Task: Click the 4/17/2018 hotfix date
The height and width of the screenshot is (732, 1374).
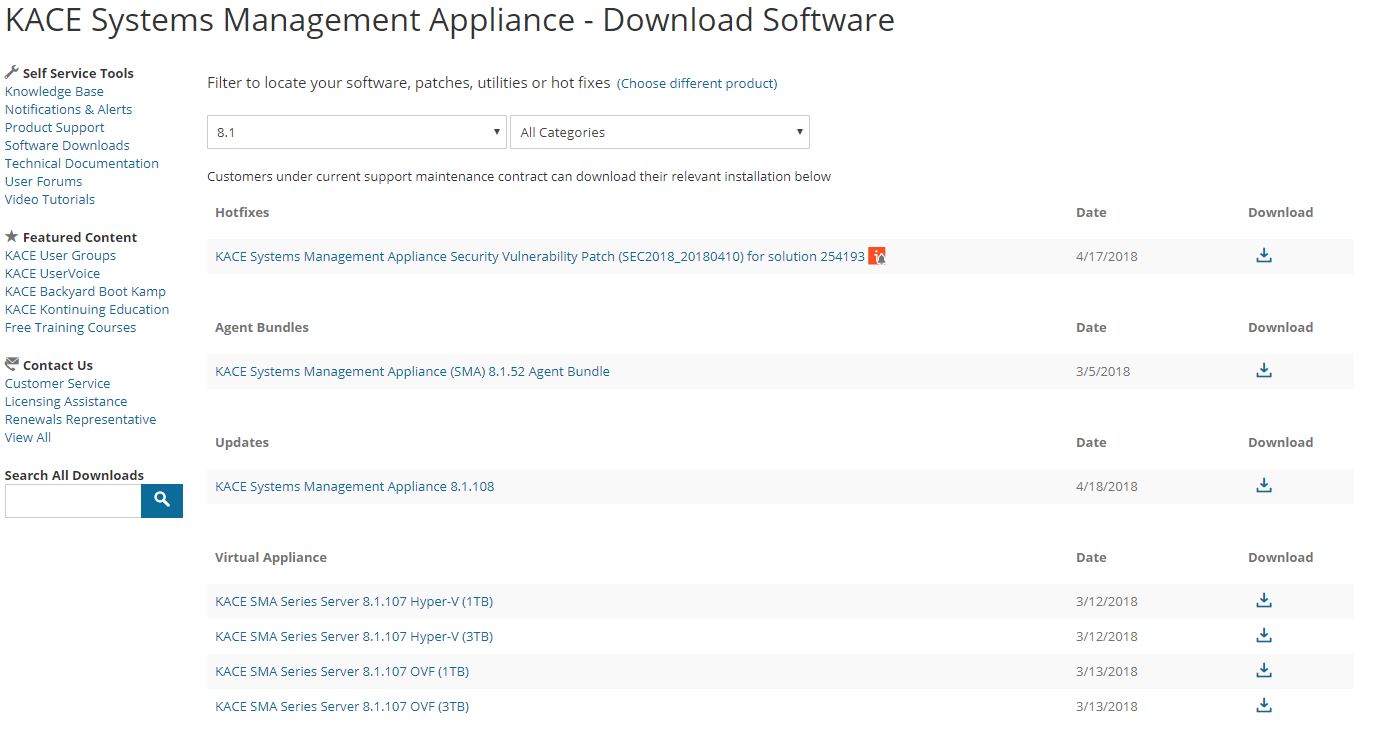Action: [1107, 257]
